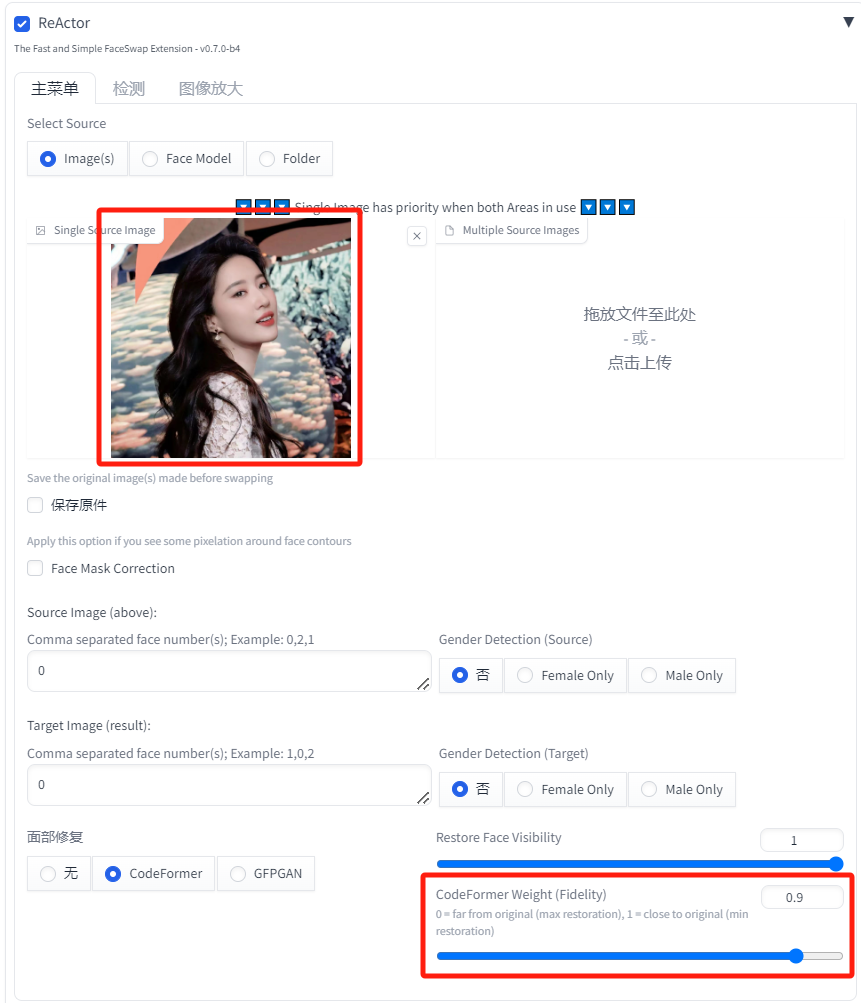Select 否 for source gender detection

pyautogui.click(x=471, y=675)
